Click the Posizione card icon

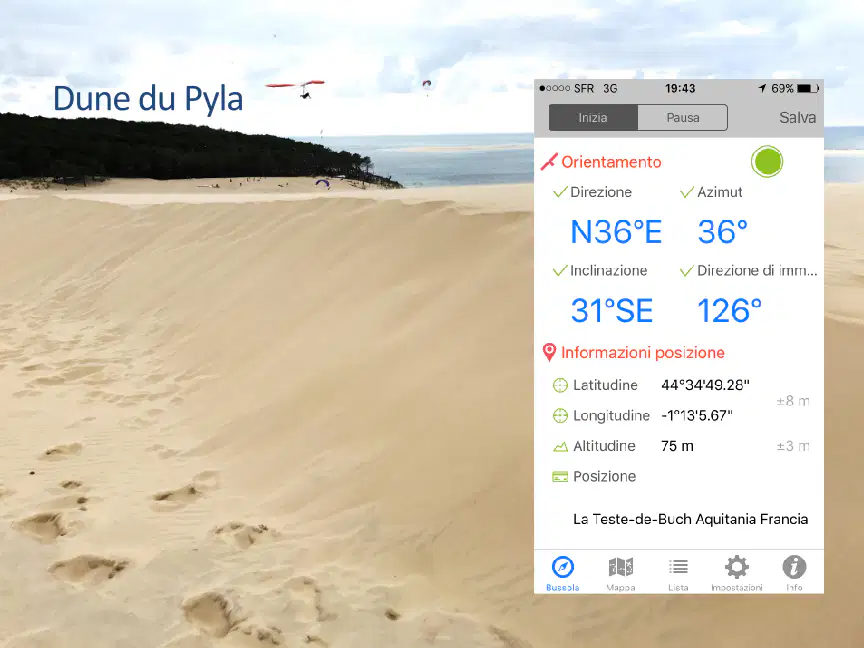click(x=560, y=477)
